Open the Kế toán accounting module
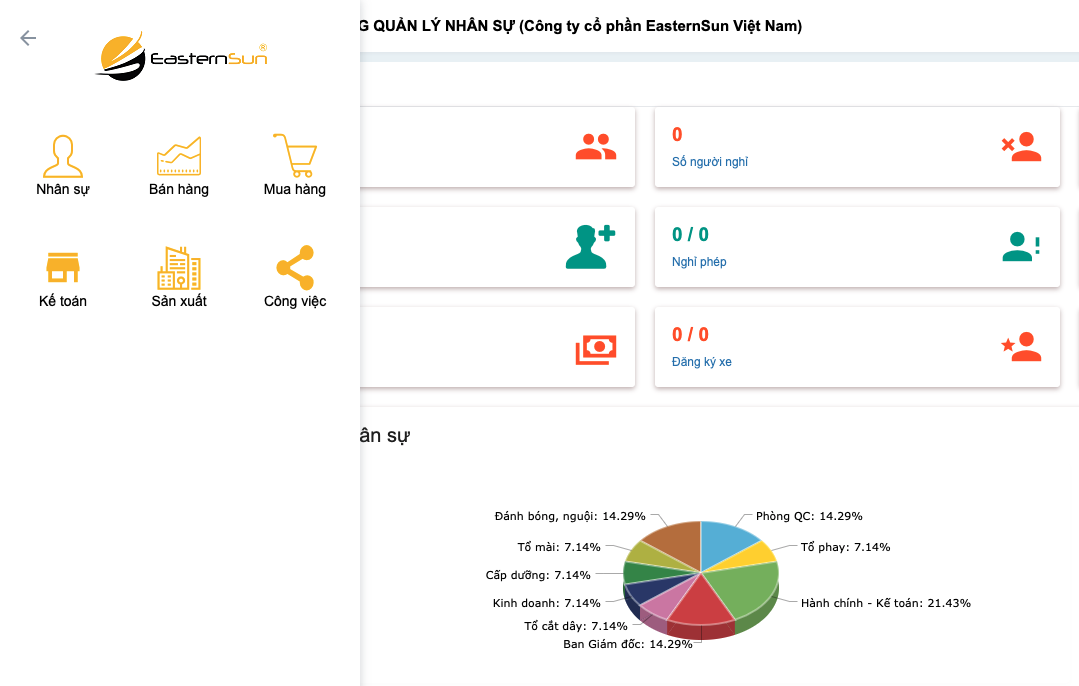Screen dimensions: 1079x686 tap(62, 277)
